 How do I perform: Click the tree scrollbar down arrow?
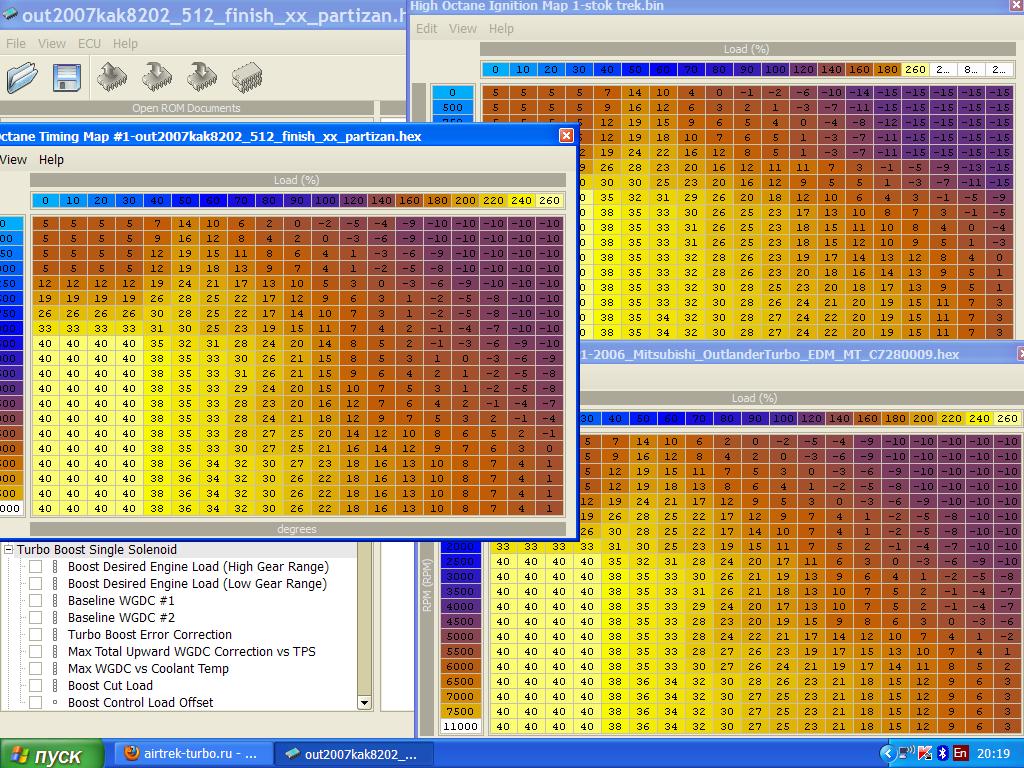[x=364, y=702]
